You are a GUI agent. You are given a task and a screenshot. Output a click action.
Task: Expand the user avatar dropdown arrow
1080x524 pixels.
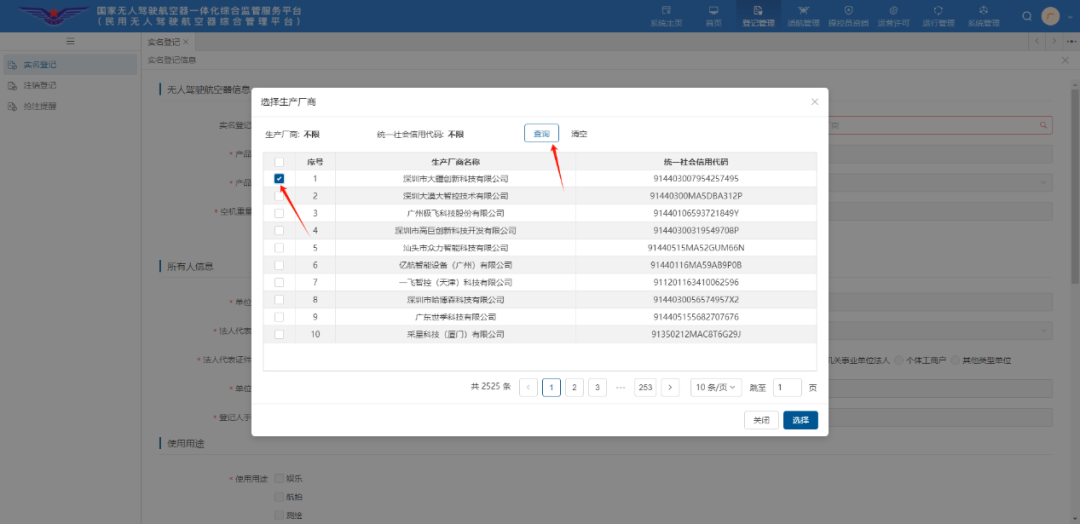click(x=1068, y=16)
